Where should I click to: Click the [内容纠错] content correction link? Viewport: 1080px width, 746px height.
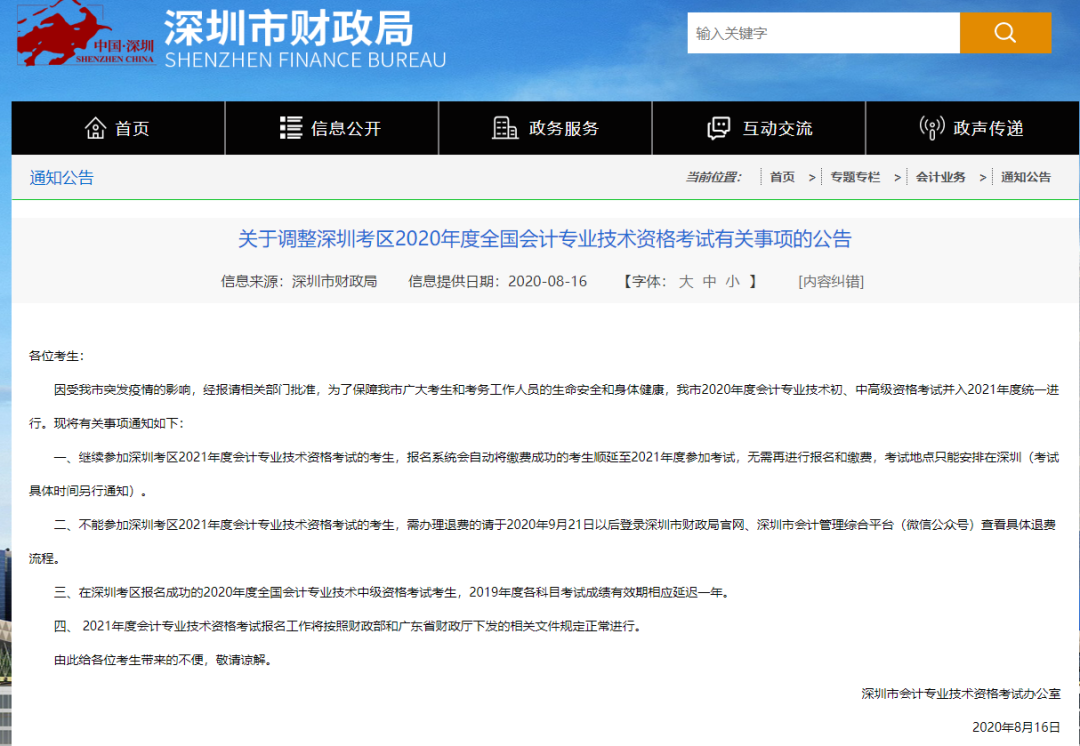tap(830, 281)
